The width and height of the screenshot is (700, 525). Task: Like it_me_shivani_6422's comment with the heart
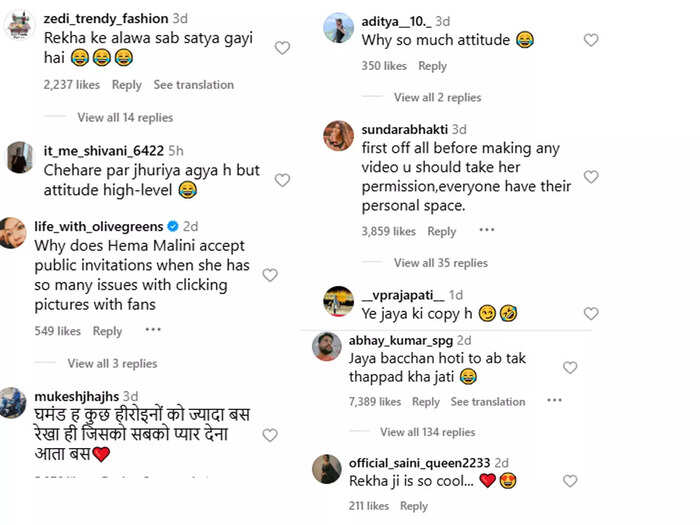[282, 180]
